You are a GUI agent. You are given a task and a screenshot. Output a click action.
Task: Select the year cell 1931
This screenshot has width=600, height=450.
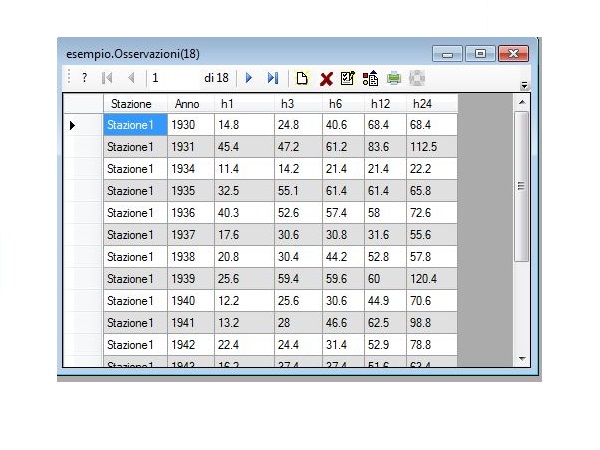(x=191, y=147)
